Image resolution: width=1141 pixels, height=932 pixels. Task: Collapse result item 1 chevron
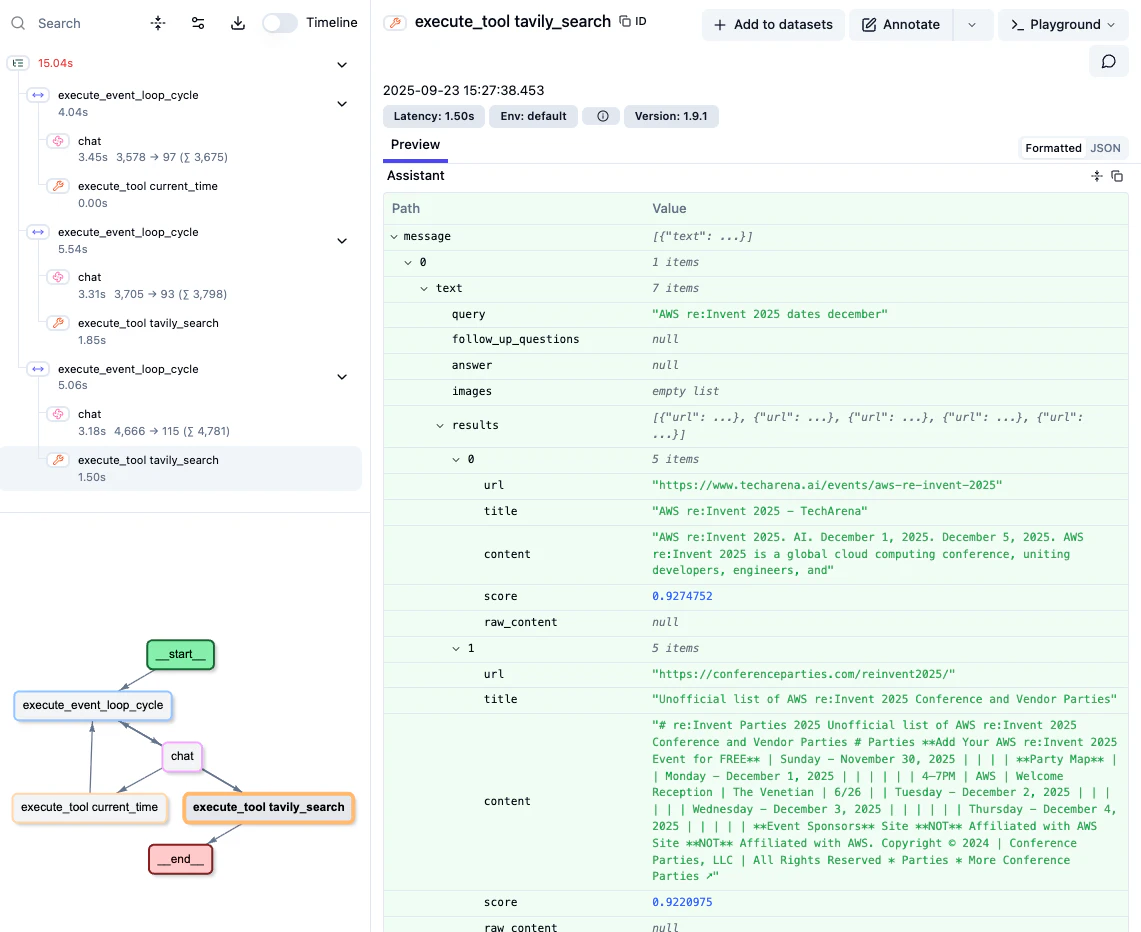click(x=456, y=649)
